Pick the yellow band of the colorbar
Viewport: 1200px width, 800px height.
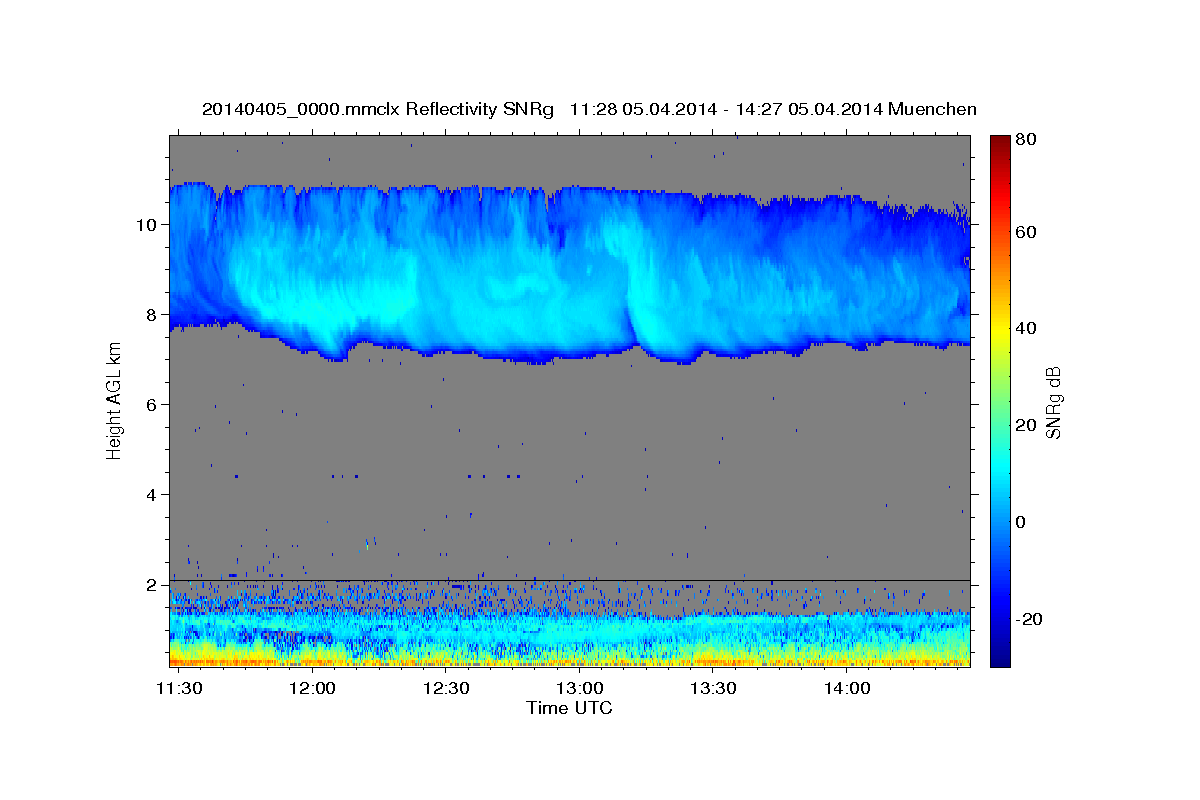click(x=1000, y=330)
